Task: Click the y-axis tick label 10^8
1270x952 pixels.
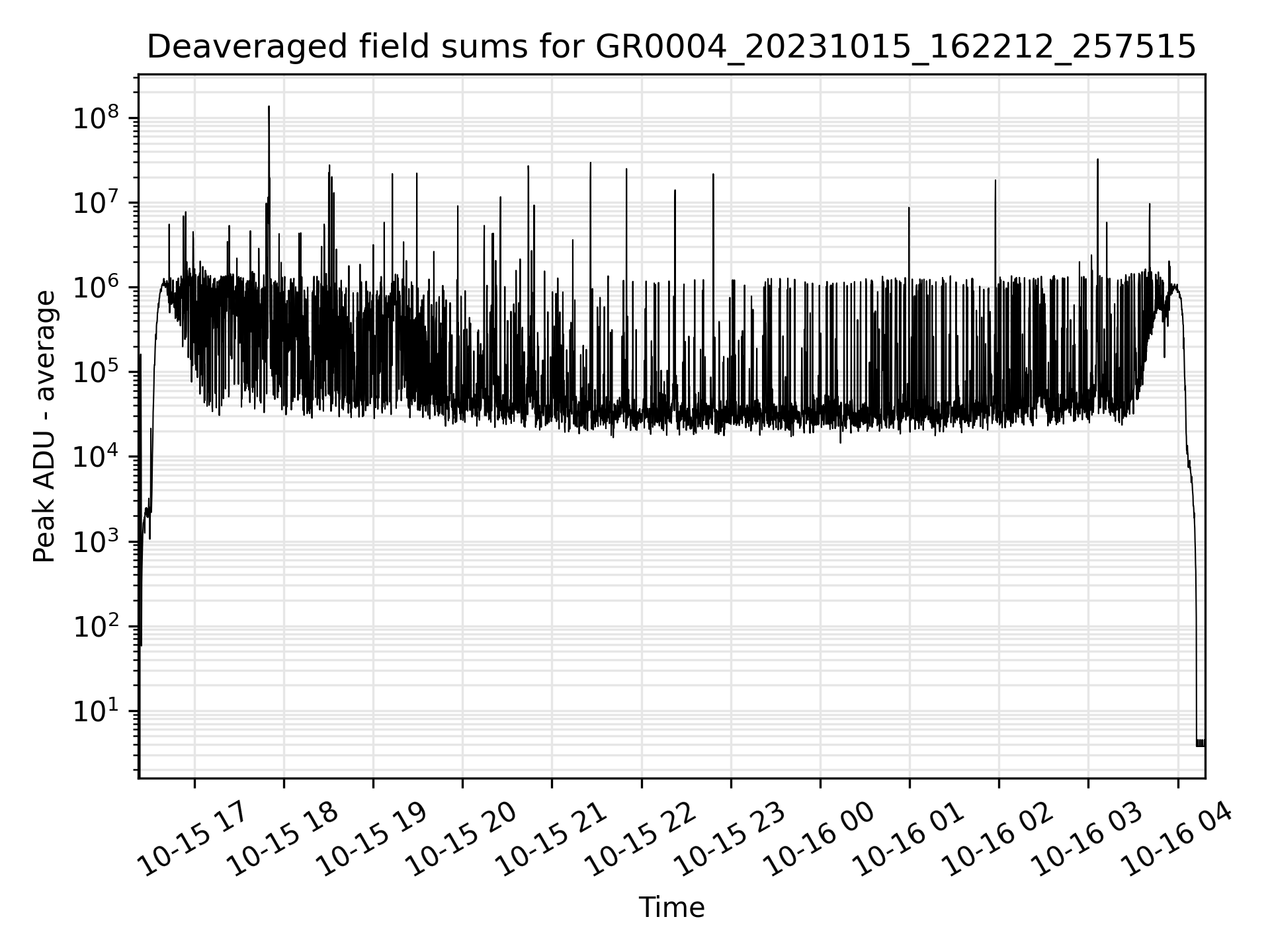Action: click(x=95, y=118)
